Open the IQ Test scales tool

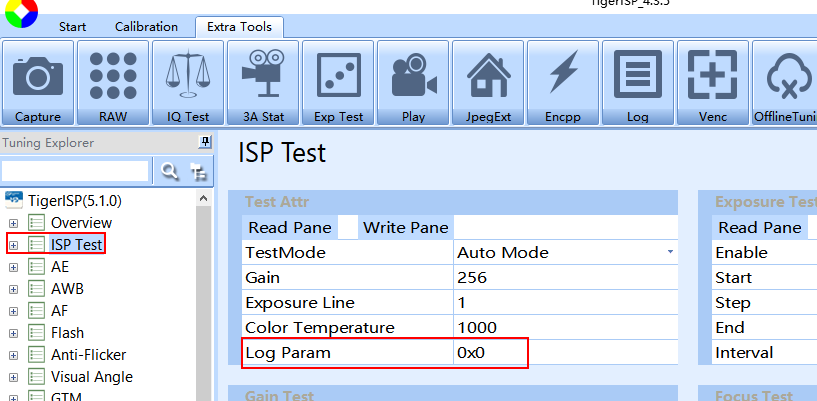pyautogui.click(x=188, y=83)
